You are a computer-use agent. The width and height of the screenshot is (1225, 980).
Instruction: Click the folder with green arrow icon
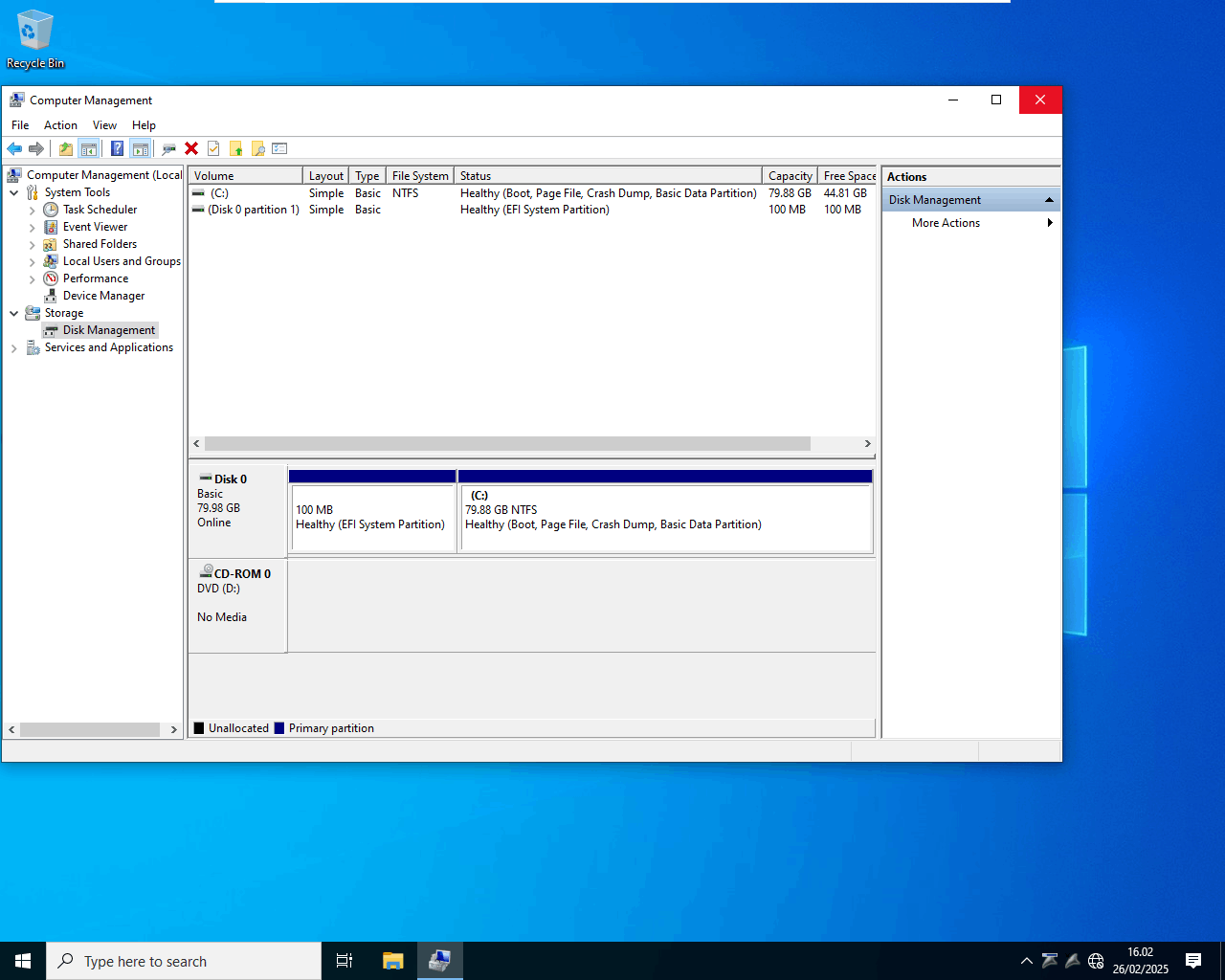point(235,148)
